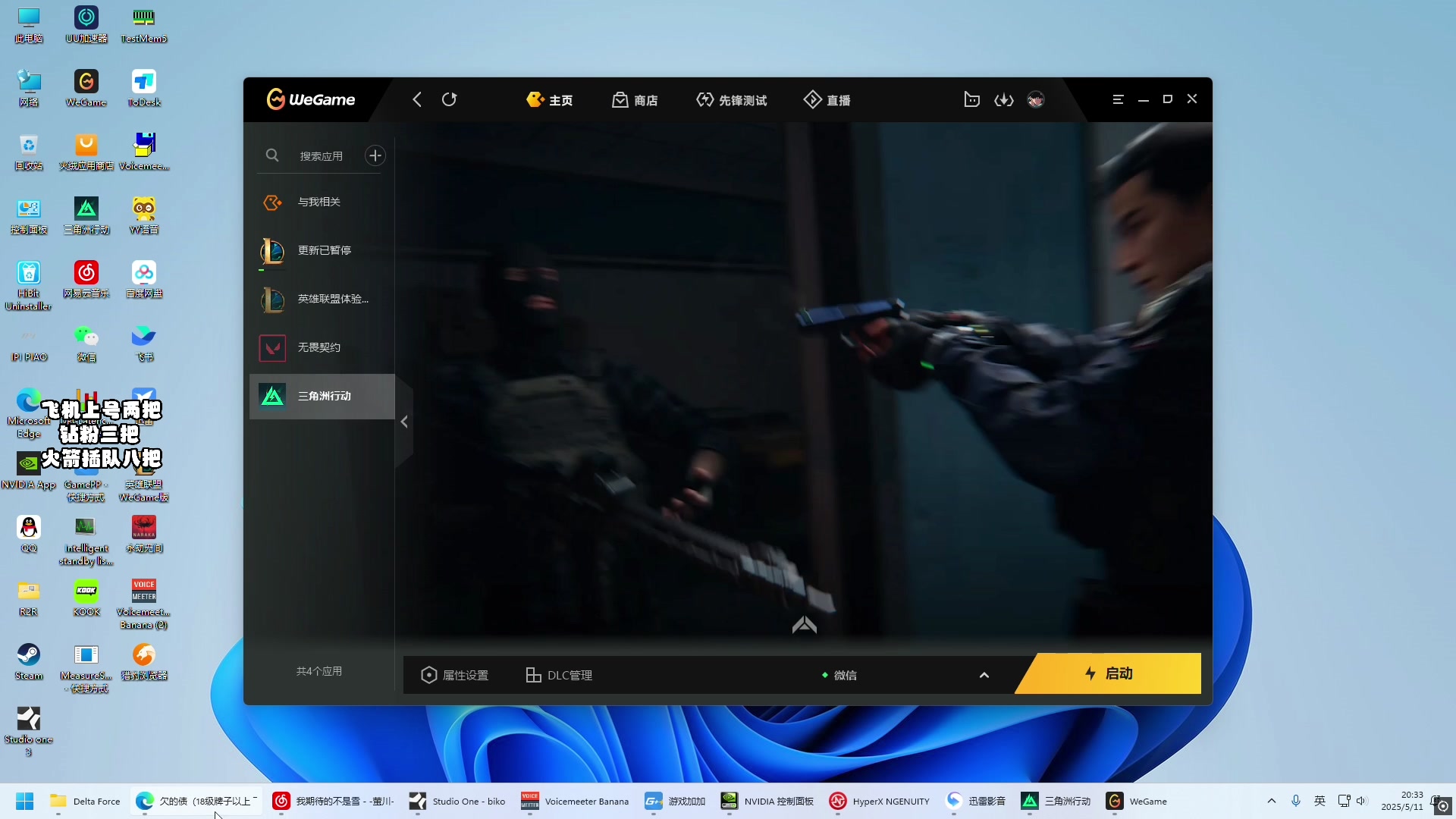Open the KOOK desktop icon
1456x819 pixels.
point(86,597)
